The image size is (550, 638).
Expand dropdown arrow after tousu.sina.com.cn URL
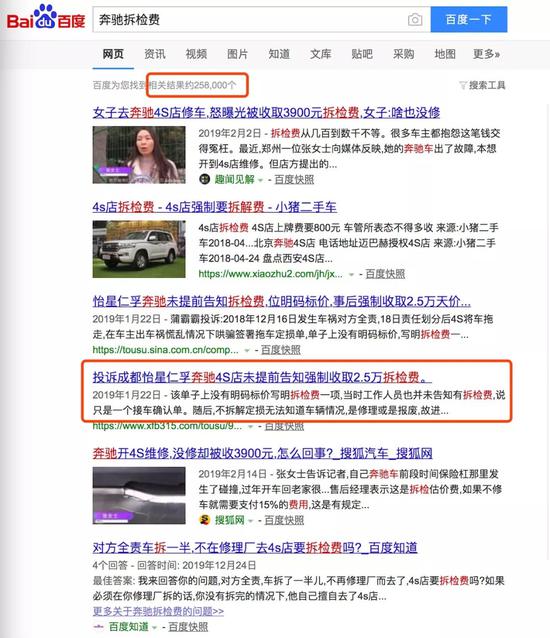247,350
